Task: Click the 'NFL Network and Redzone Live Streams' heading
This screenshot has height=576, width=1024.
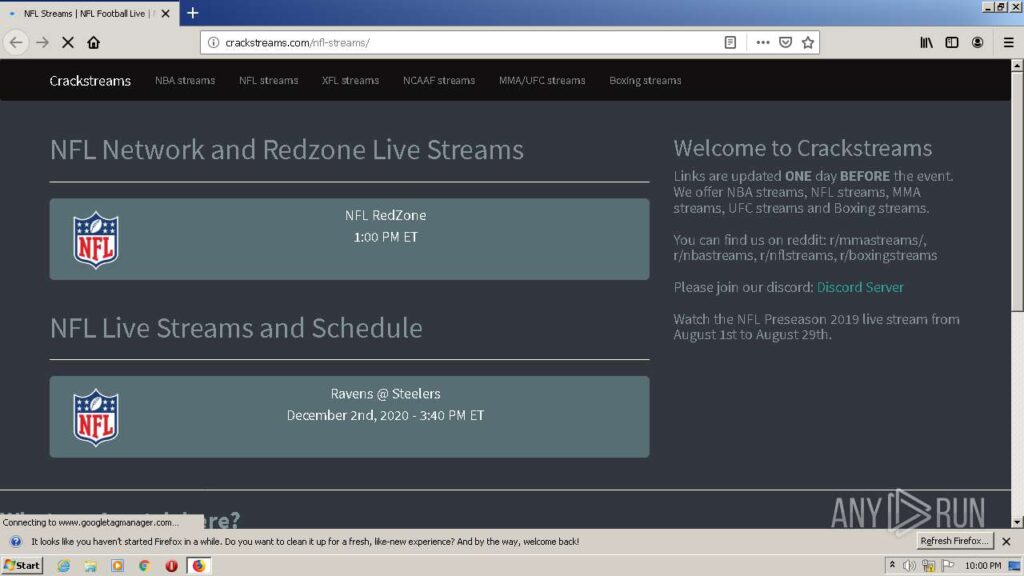Action: tap(287, 150)
